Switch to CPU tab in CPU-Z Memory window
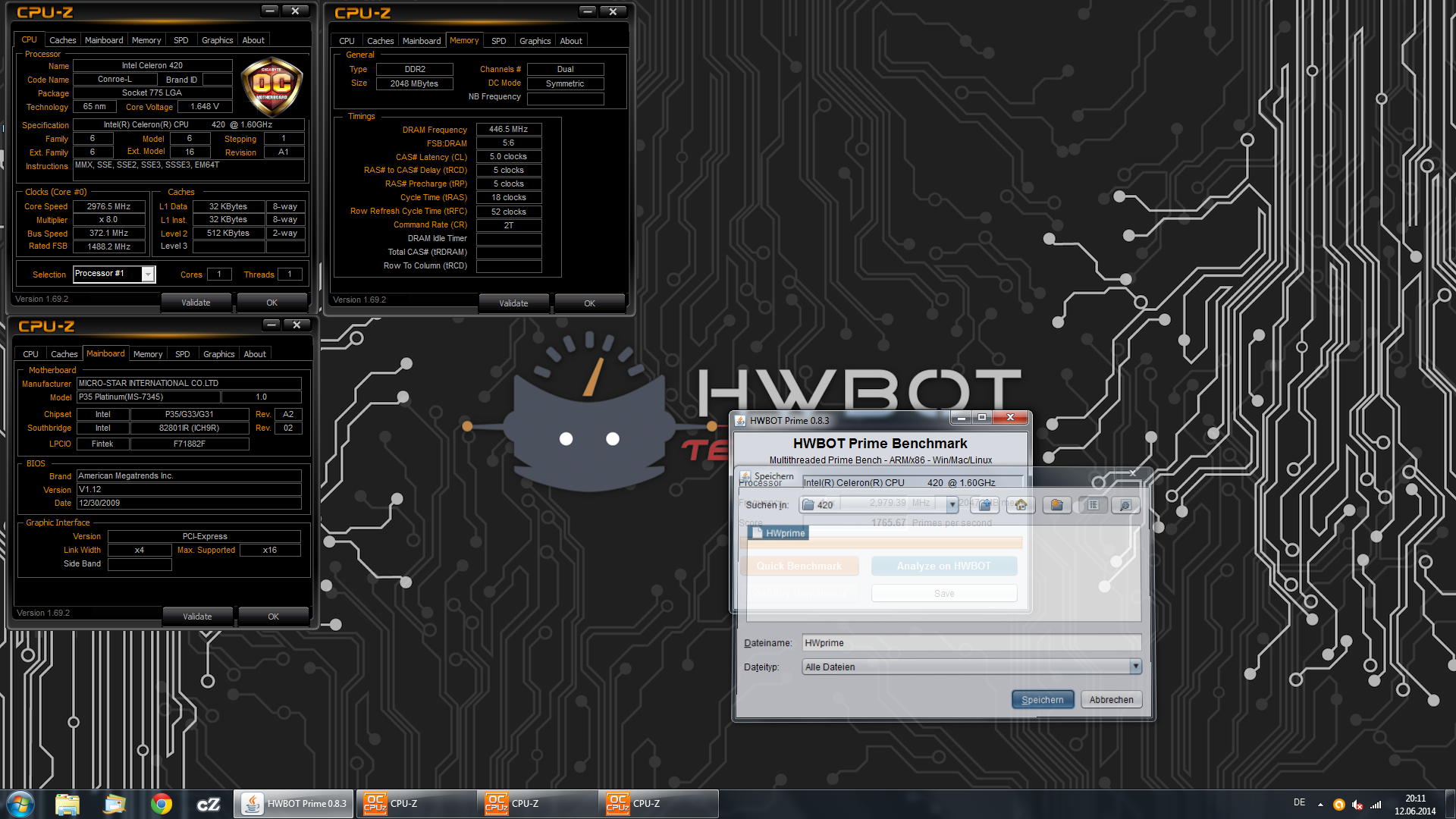 pyautogui.click(x=347, y=41)
